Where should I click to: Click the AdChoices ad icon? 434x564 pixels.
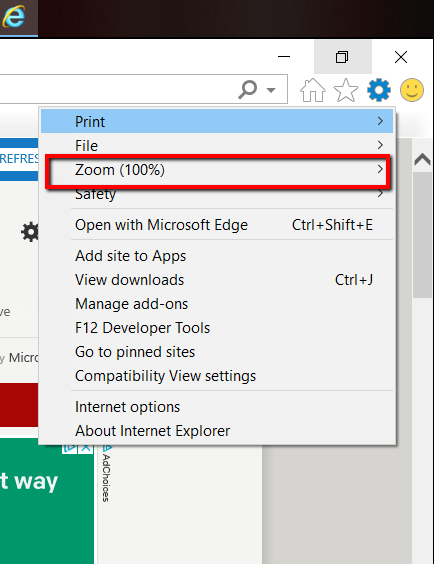[70, 448]
